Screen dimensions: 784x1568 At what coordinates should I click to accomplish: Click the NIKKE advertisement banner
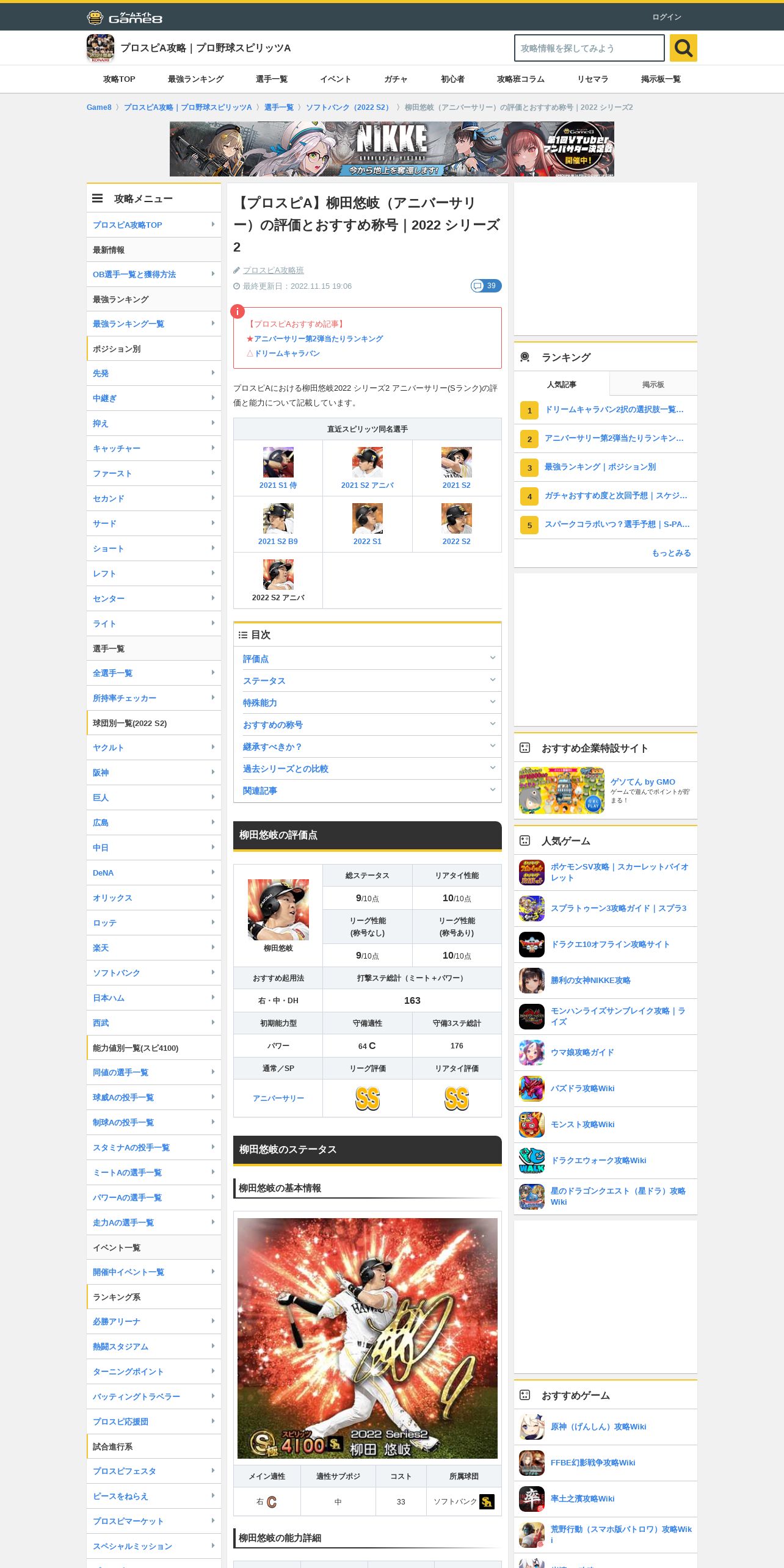(392, 149)
